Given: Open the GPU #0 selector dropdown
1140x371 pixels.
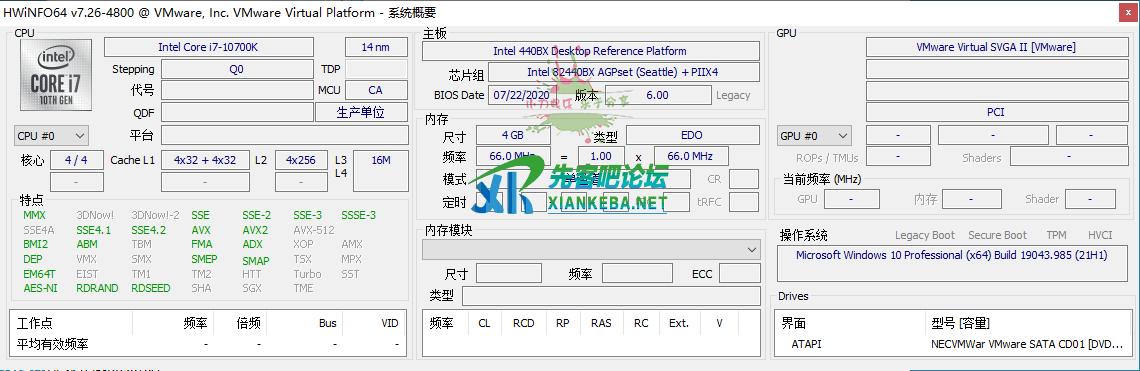Looking at the screenshot, I should tap(814, 136).
